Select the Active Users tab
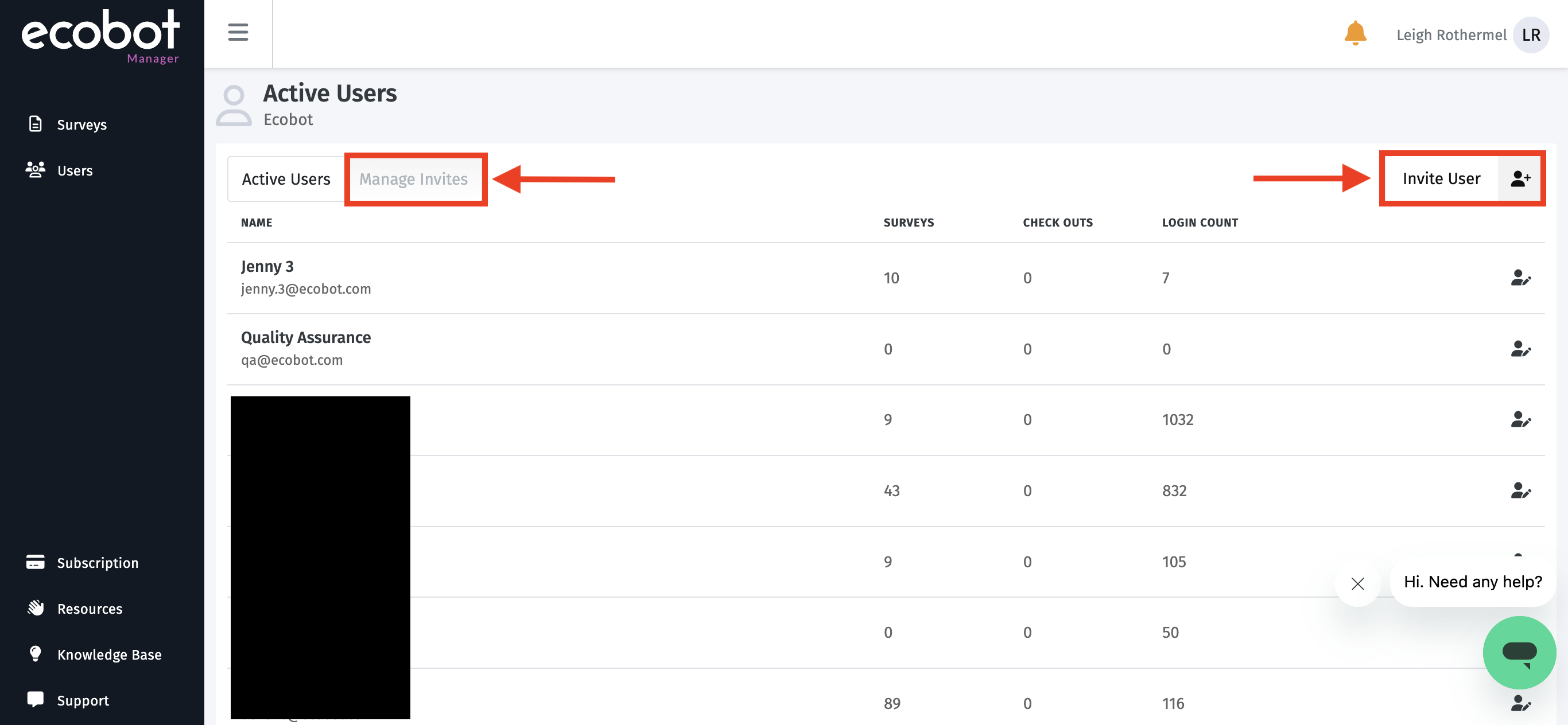 pos(285,178)
